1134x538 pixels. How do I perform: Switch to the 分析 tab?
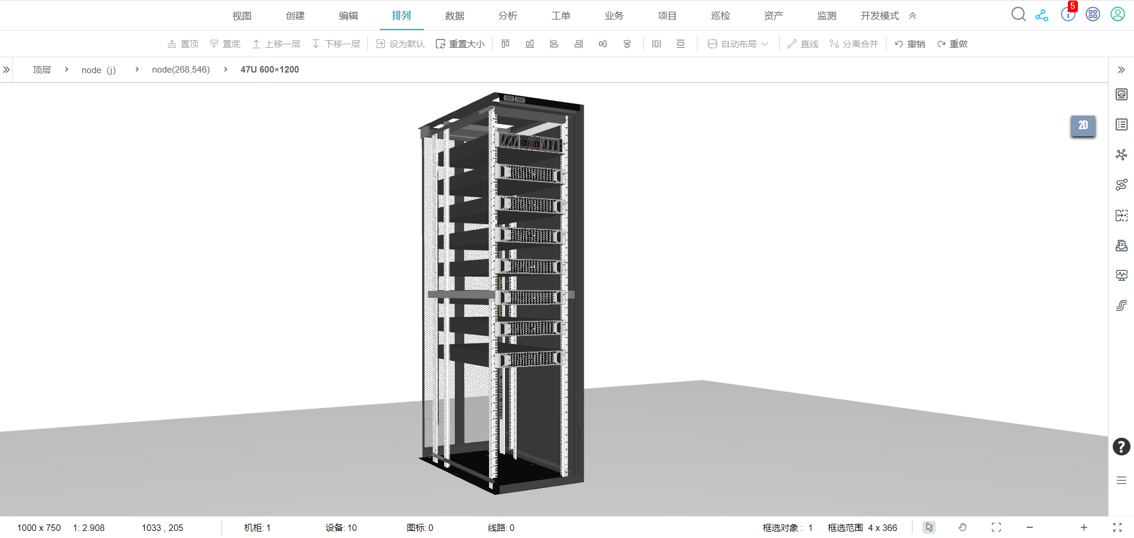click(508, 16)
